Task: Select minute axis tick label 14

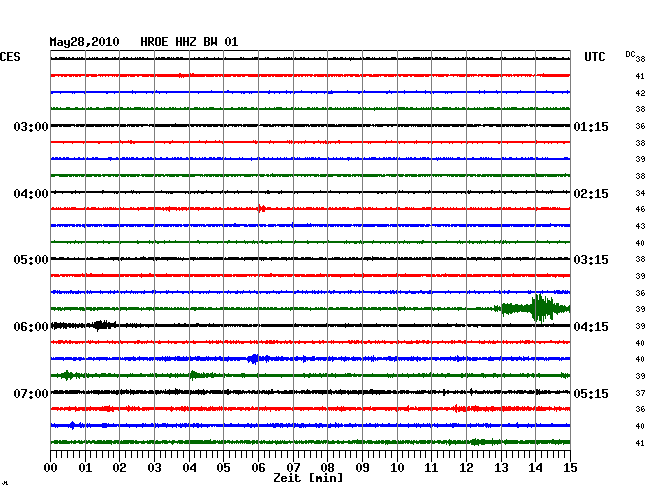Action: [x=535, y=467]
